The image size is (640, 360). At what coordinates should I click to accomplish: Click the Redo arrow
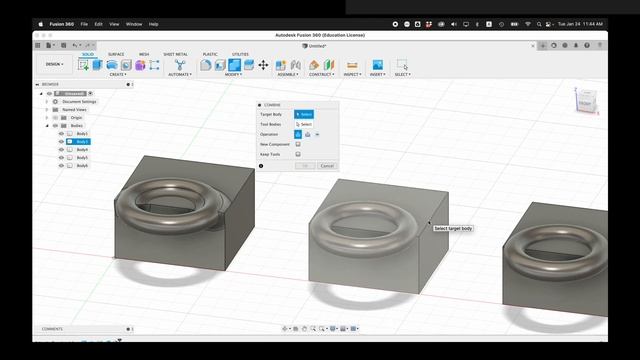tap(87, 45)
